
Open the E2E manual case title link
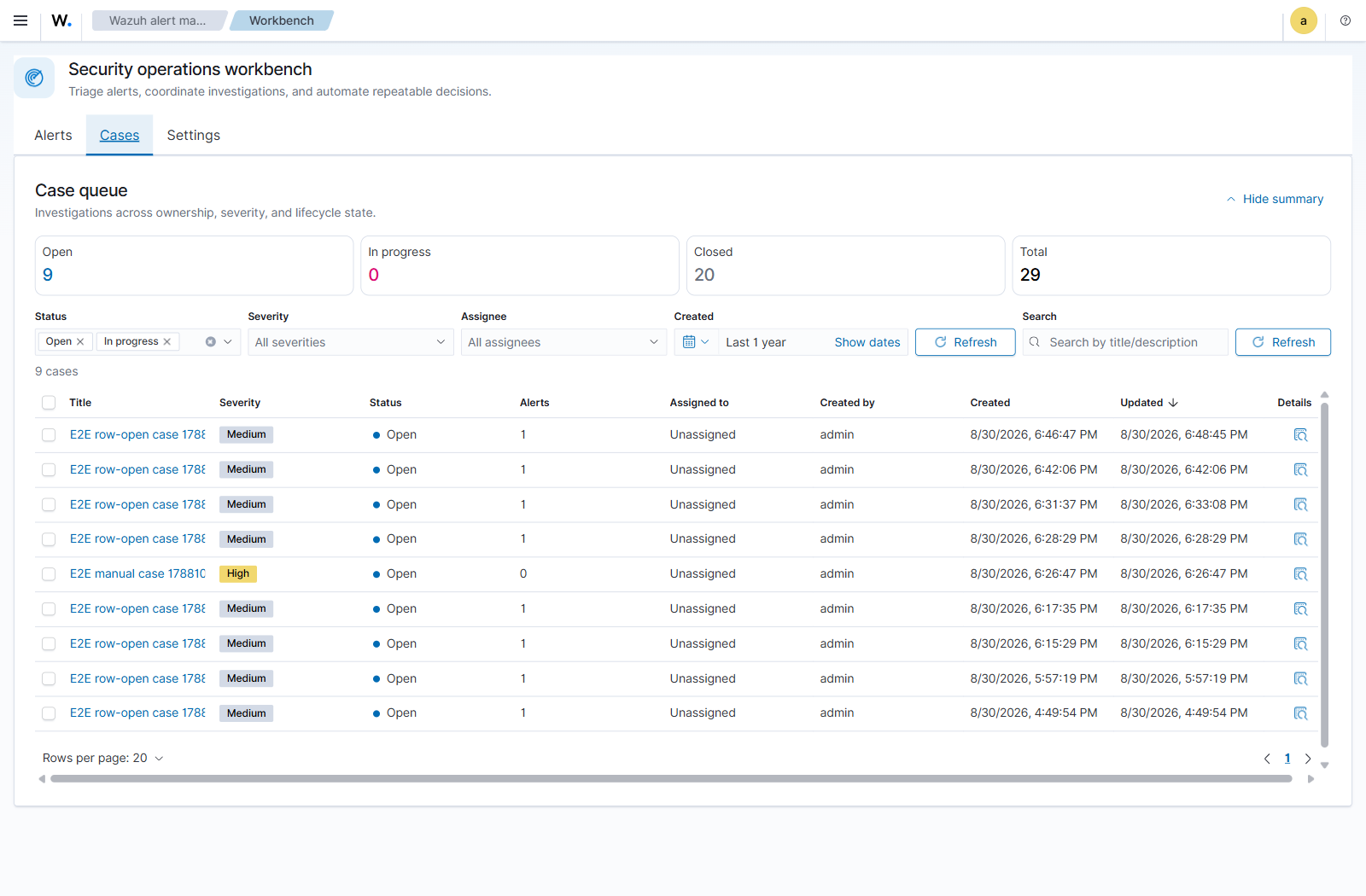(x=137, y=574)
